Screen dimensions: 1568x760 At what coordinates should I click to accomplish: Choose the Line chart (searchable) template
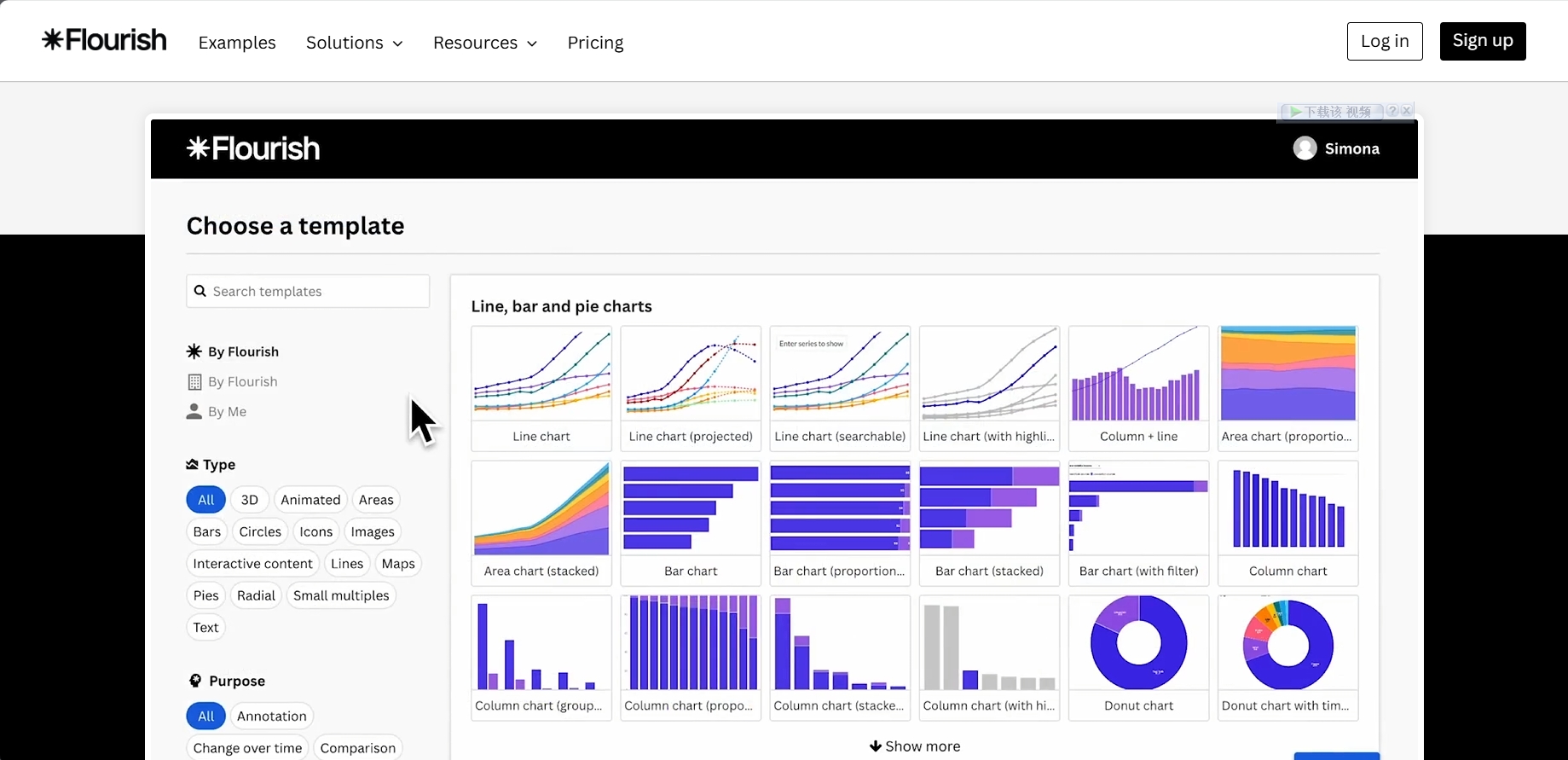(840, 388)
